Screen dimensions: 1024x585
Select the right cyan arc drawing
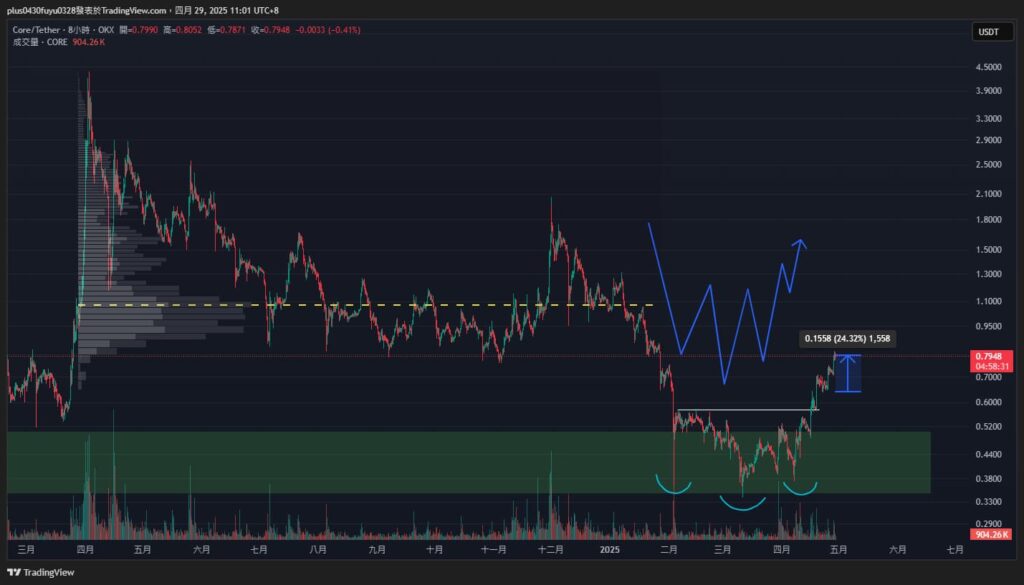800,489
